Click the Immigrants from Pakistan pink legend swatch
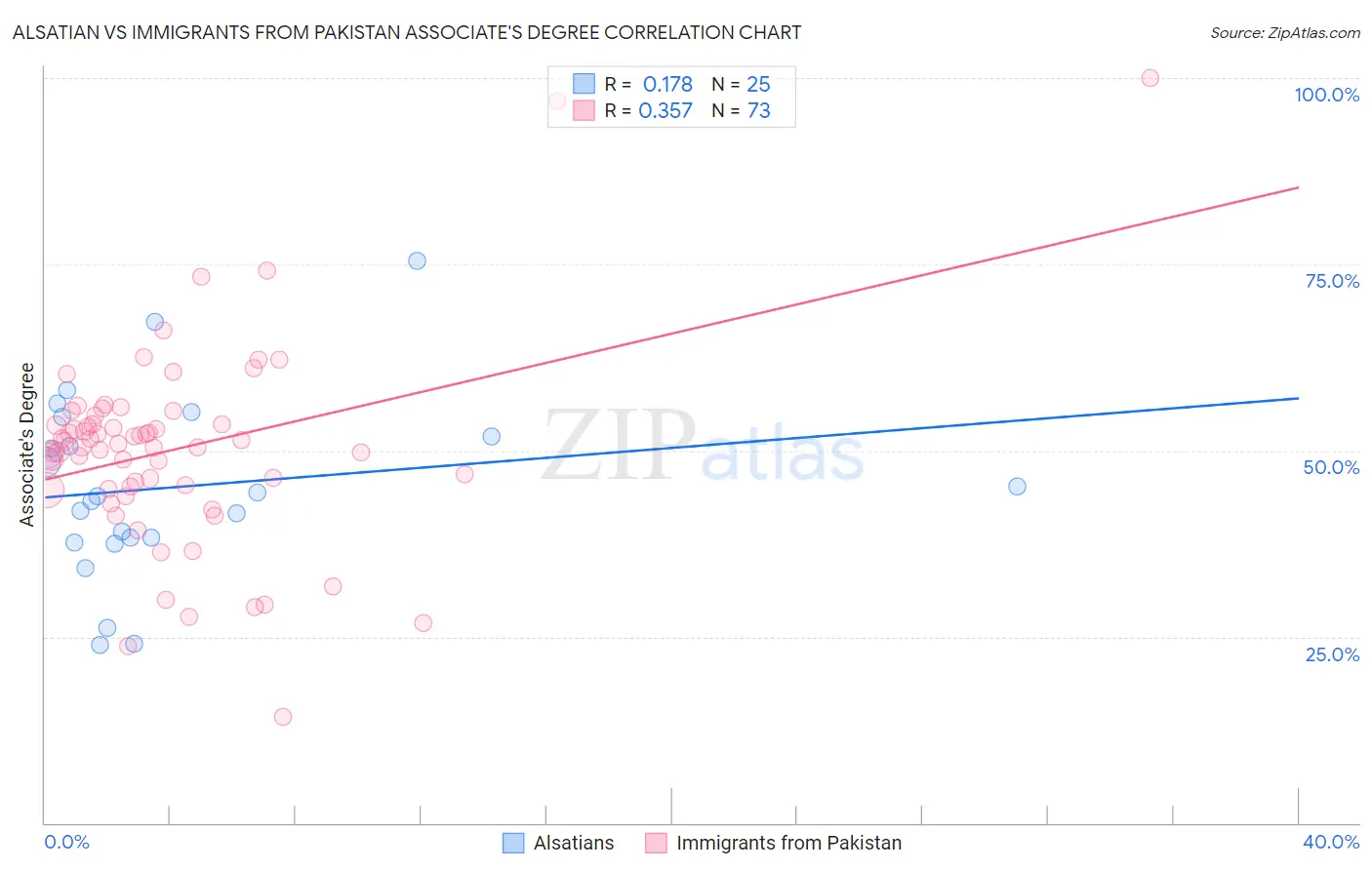Viewport: 1372px width, 870px height. pos(656,843)
